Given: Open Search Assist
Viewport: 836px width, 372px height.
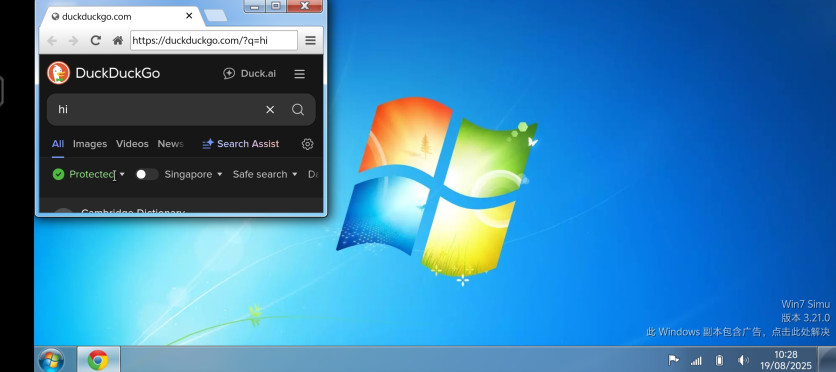Looking at the screenshot, I should [240, 144].
